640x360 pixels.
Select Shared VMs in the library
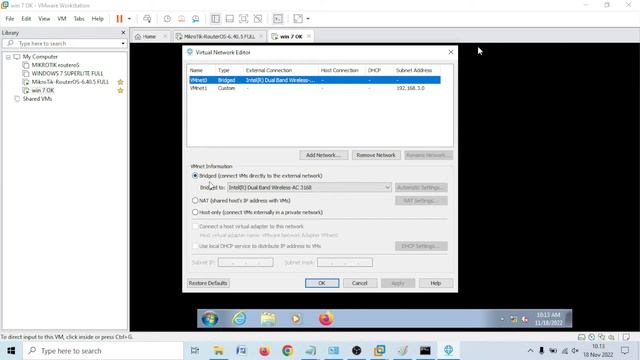(x=37, y=99)
